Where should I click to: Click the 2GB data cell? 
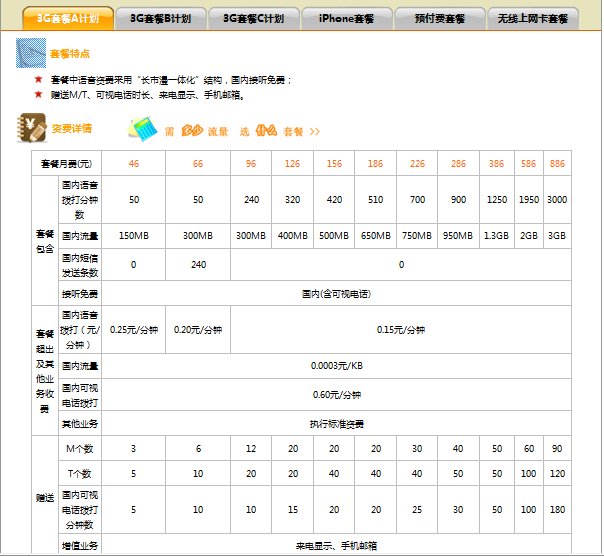[x=529, y=235]
